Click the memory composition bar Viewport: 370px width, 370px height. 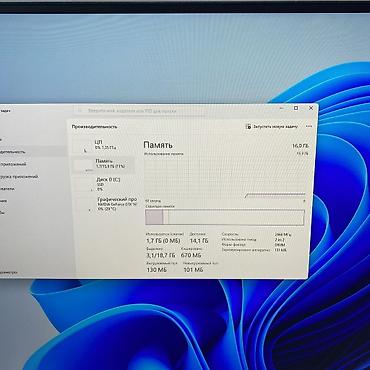[225, 217]
